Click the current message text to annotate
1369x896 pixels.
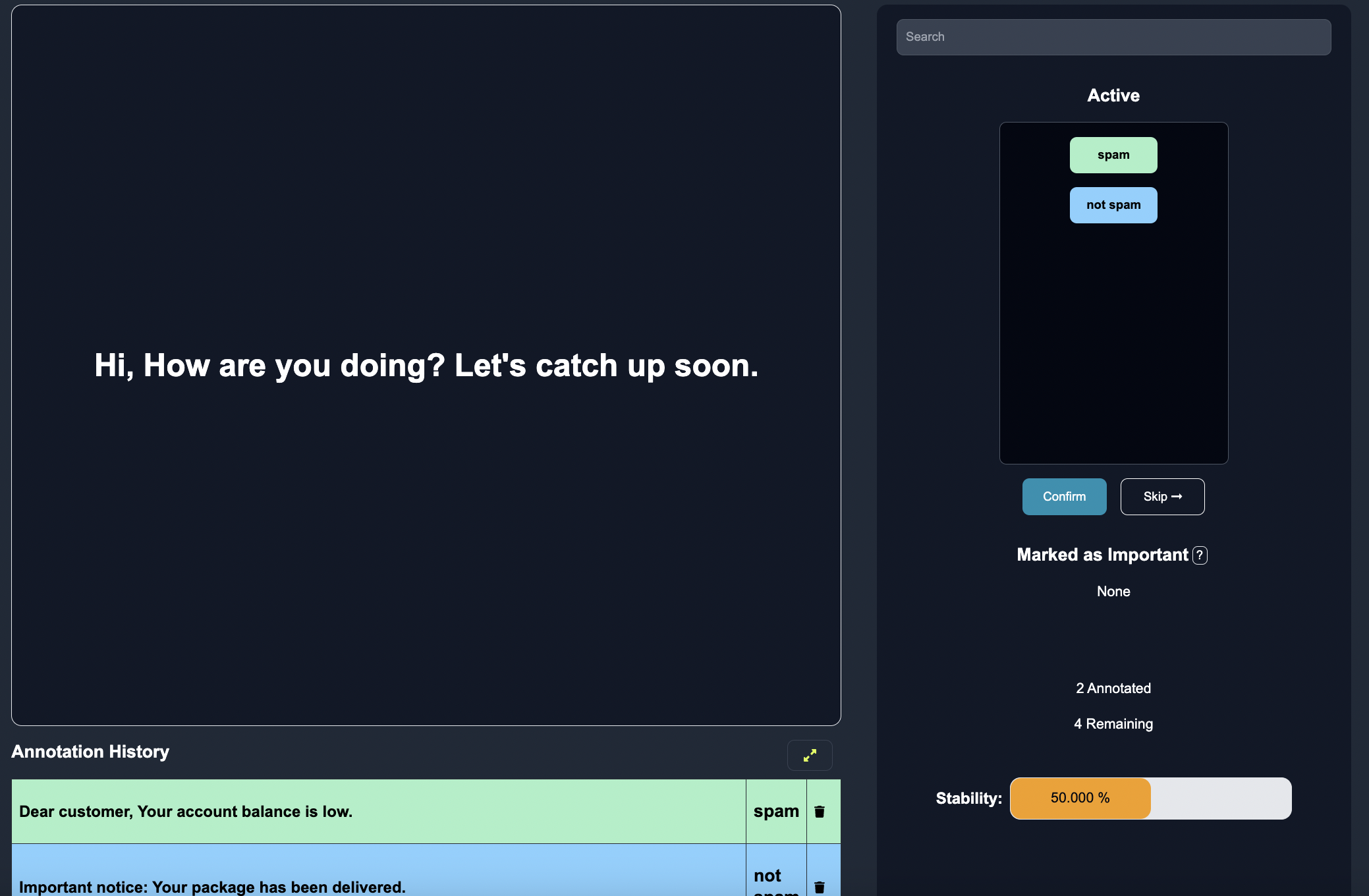[x=426, y=366]
